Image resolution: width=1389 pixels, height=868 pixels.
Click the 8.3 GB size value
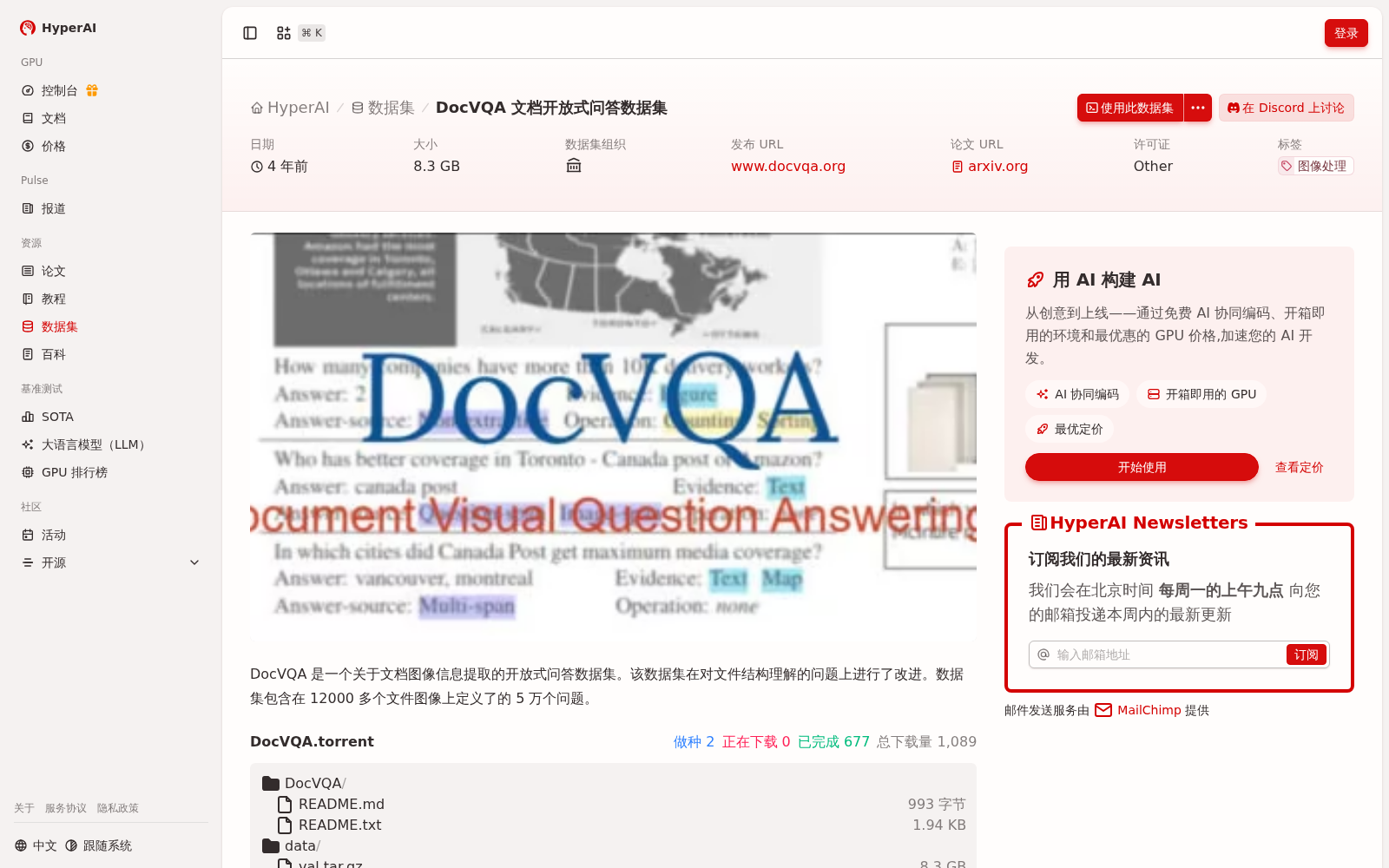pos(437,166)
